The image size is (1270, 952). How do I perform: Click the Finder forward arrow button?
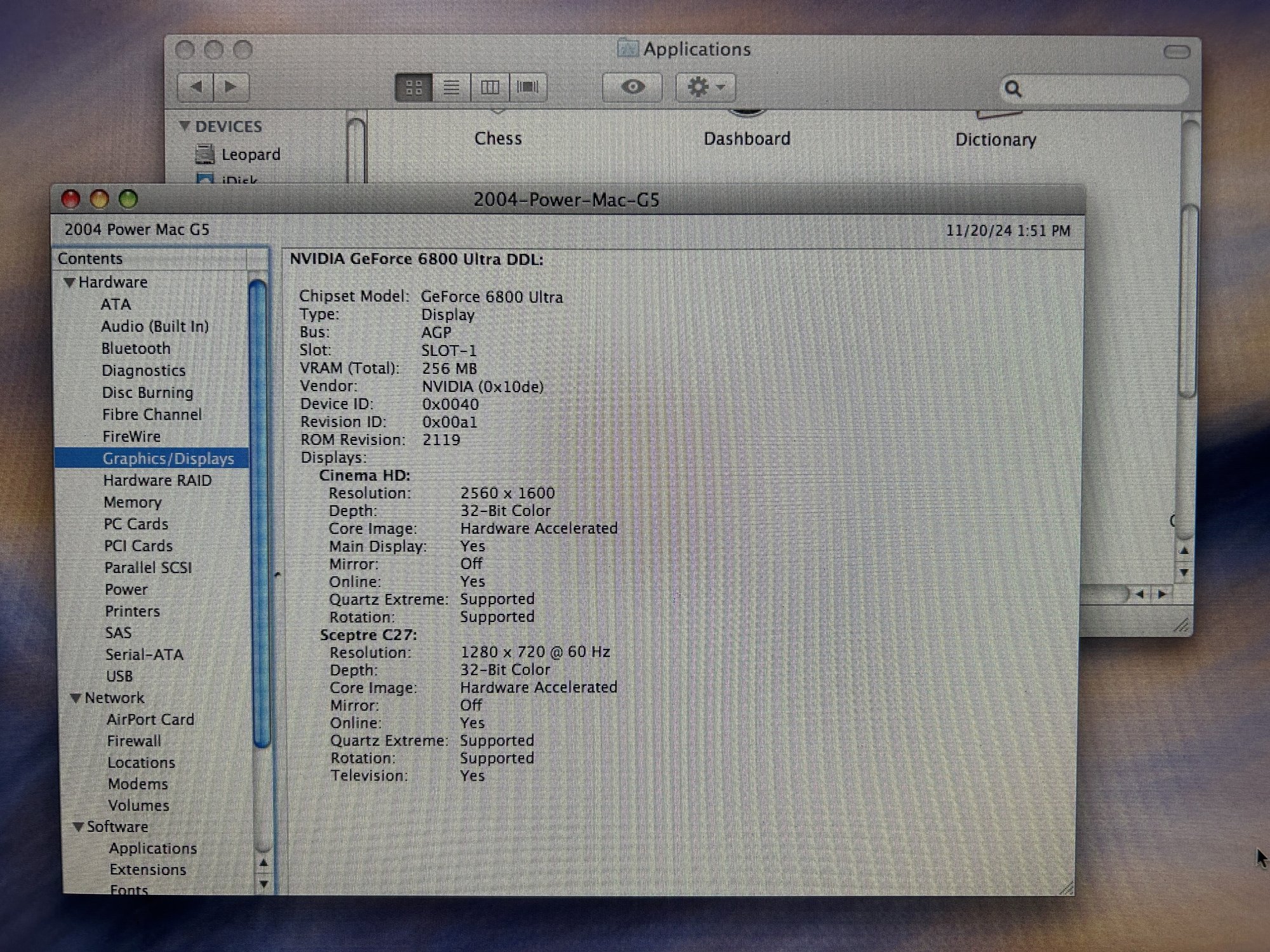point(231,87)
